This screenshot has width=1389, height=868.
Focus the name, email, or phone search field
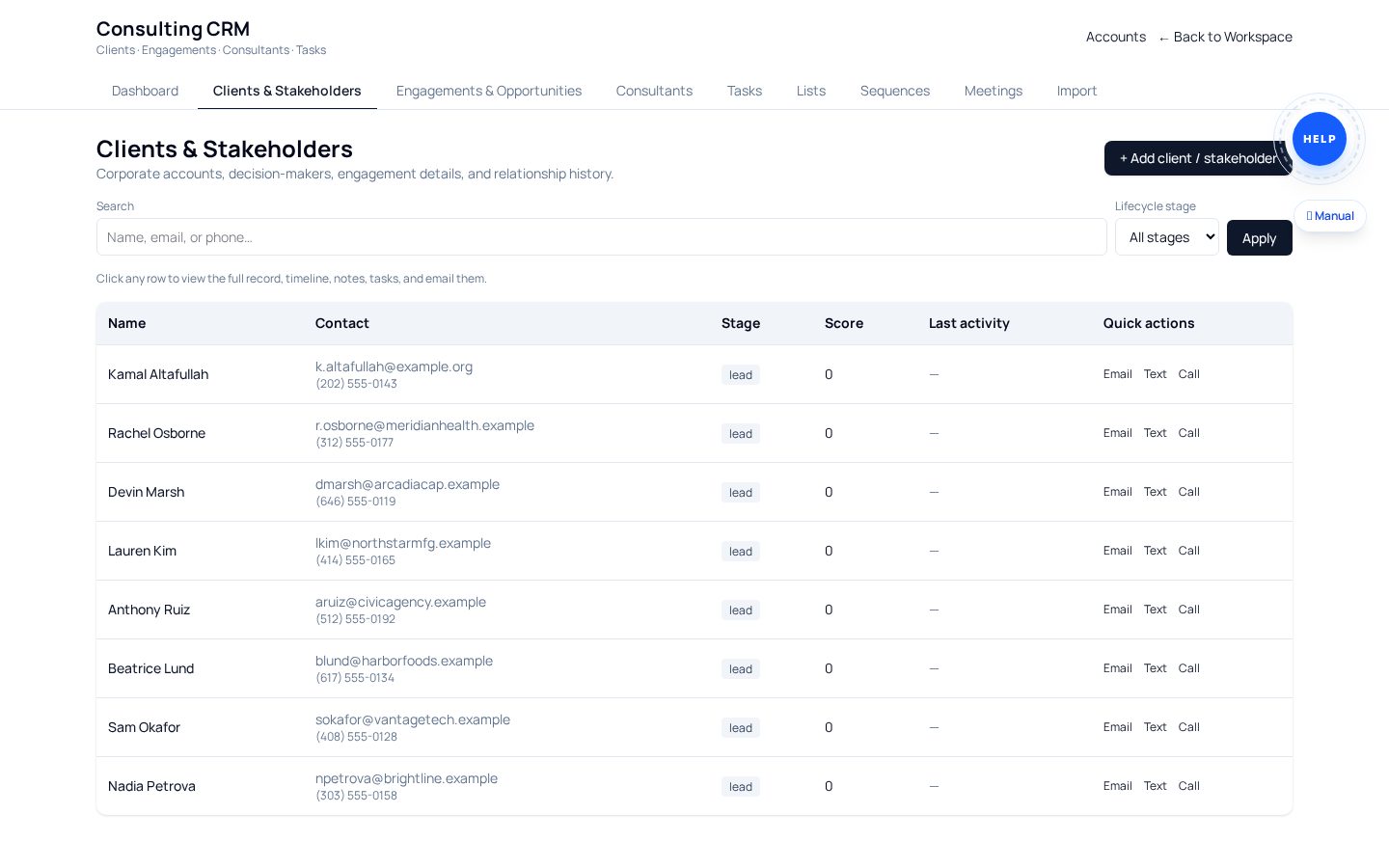(601, 237)
